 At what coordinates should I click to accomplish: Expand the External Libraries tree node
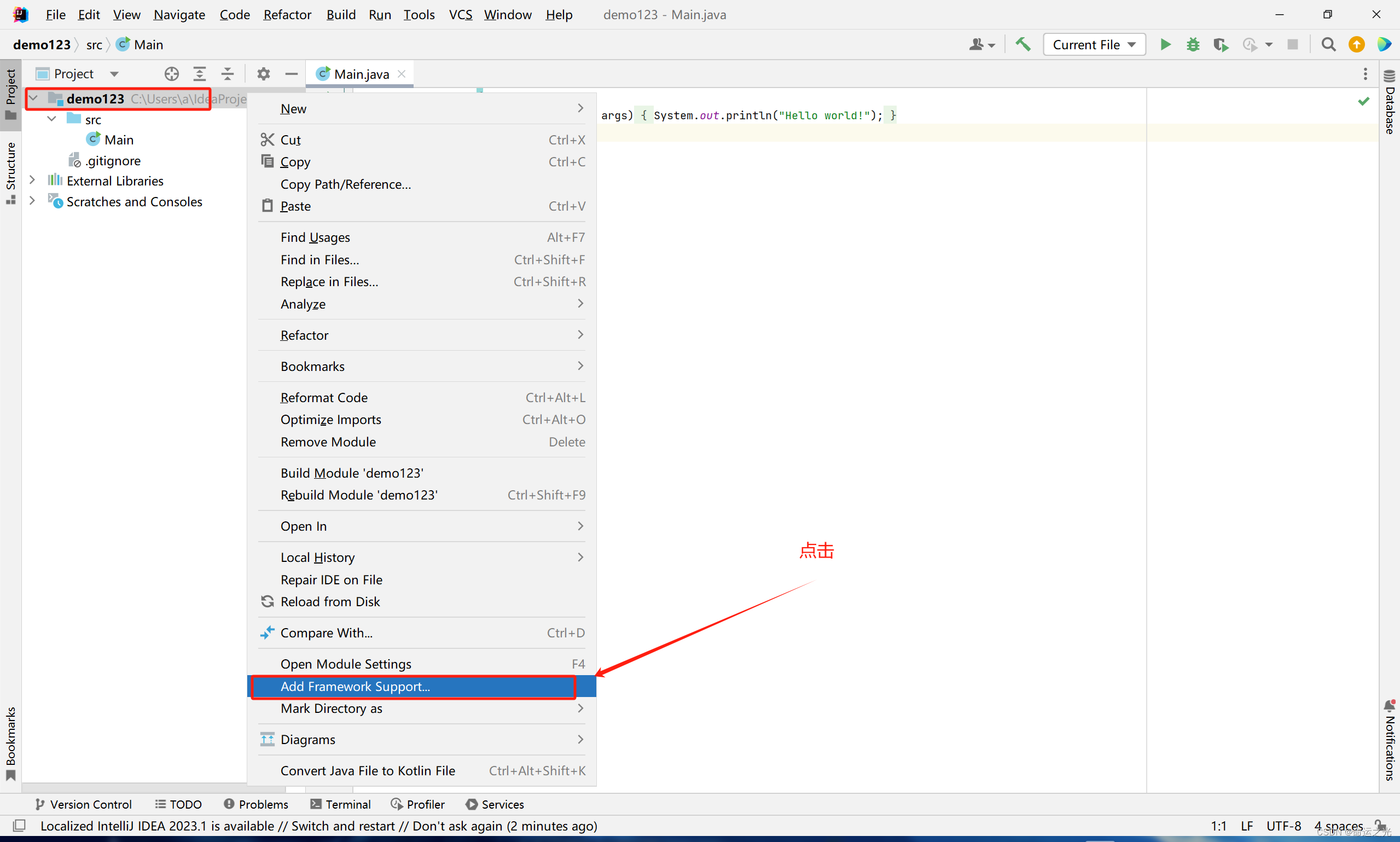34,180
